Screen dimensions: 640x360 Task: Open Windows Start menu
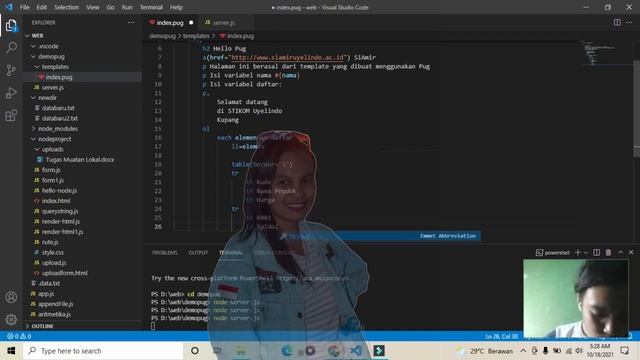(x=11, y=351)
